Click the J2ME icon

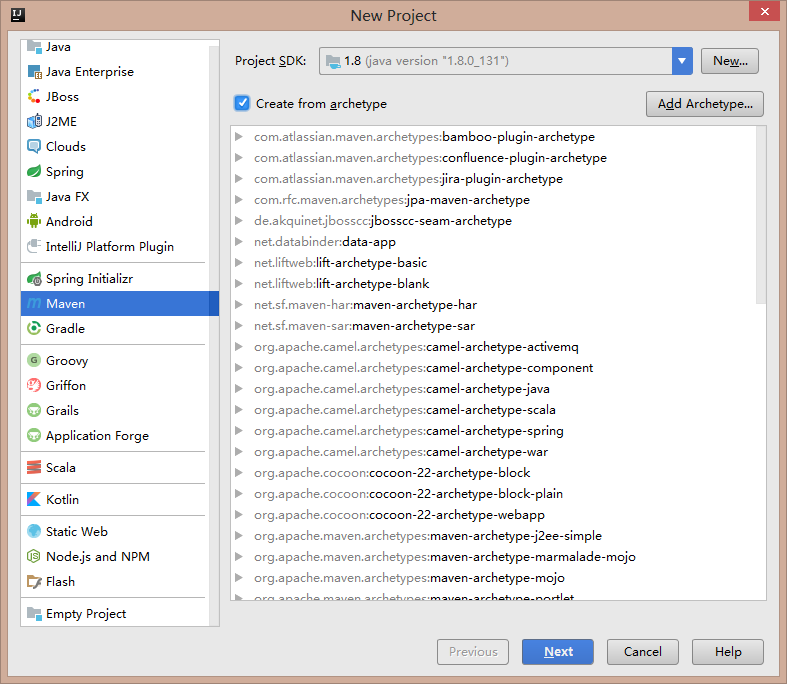tap(34, 121)
